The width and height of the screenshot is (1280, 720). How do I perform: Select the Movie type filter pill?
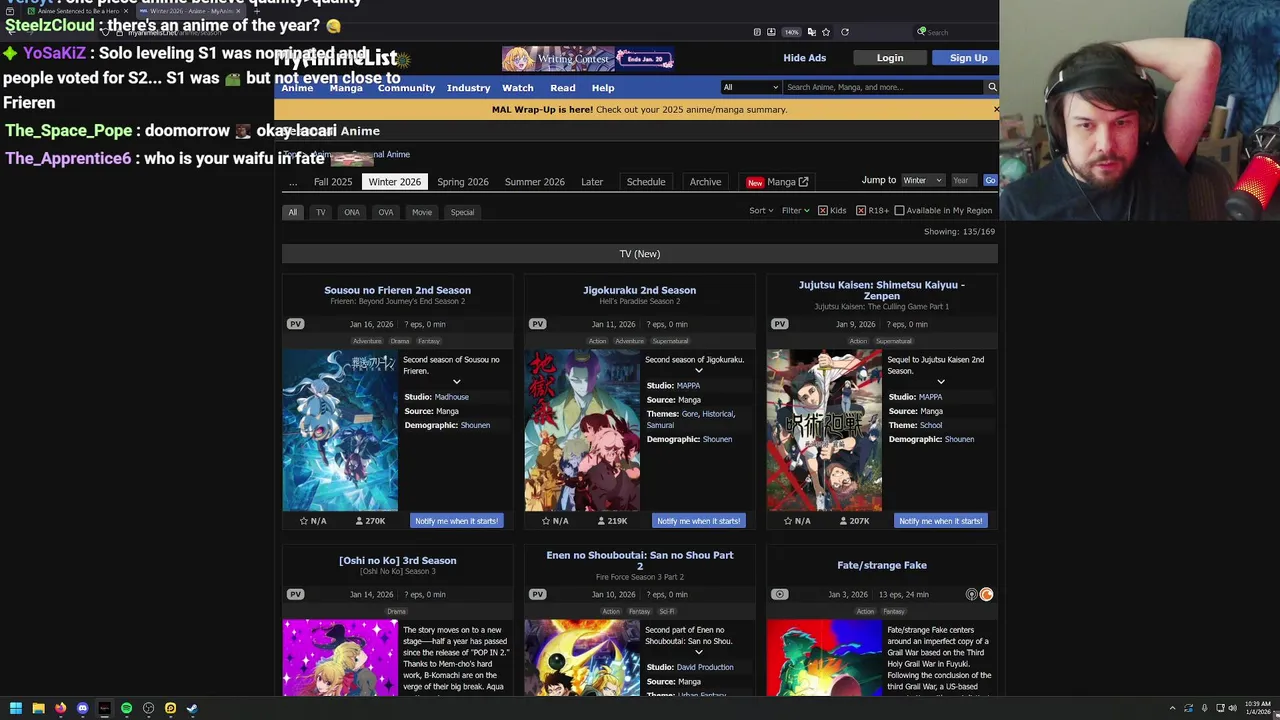pos(422,212)
